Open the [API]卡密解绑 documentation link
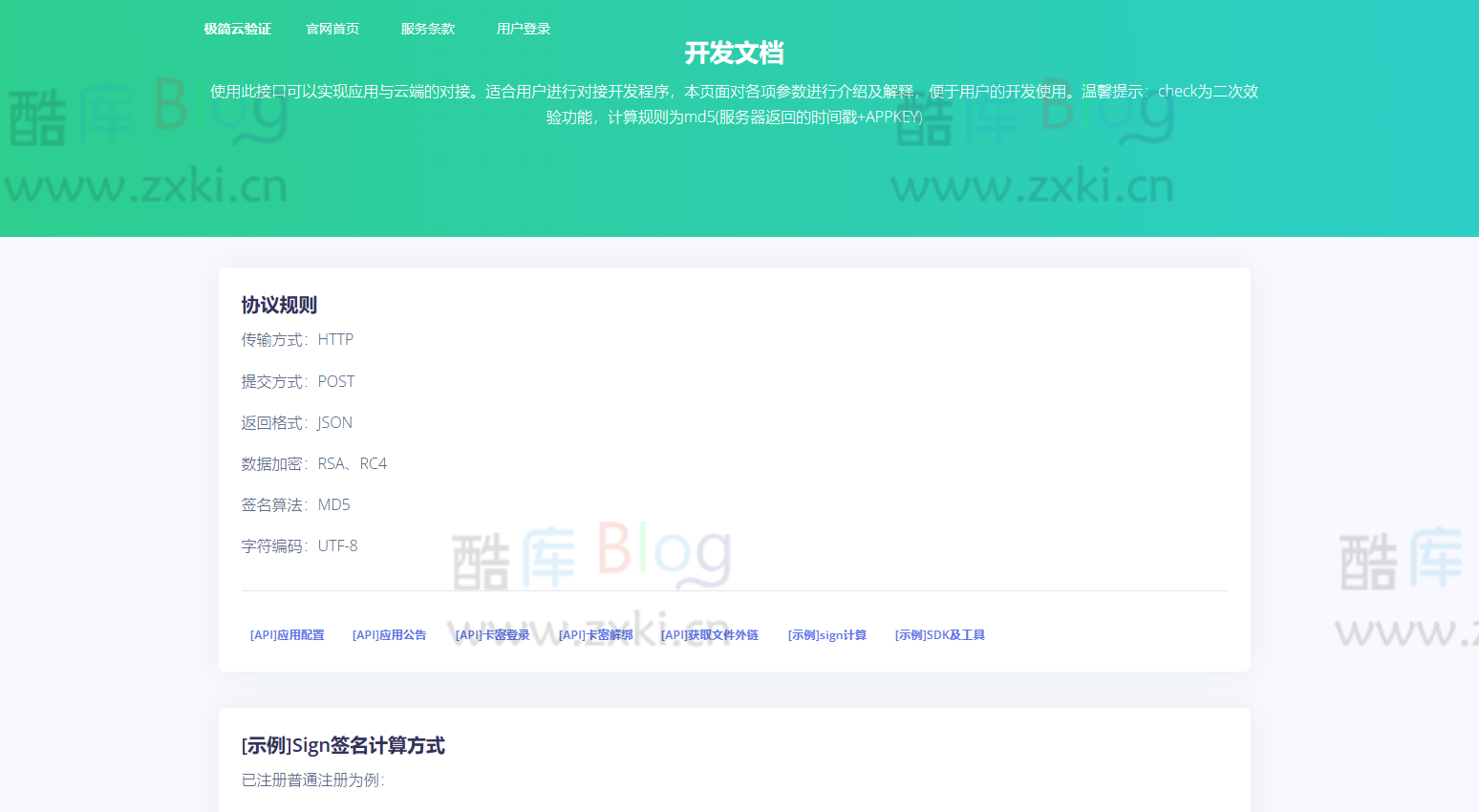The image size is (1479, 812). click(595, 633)
